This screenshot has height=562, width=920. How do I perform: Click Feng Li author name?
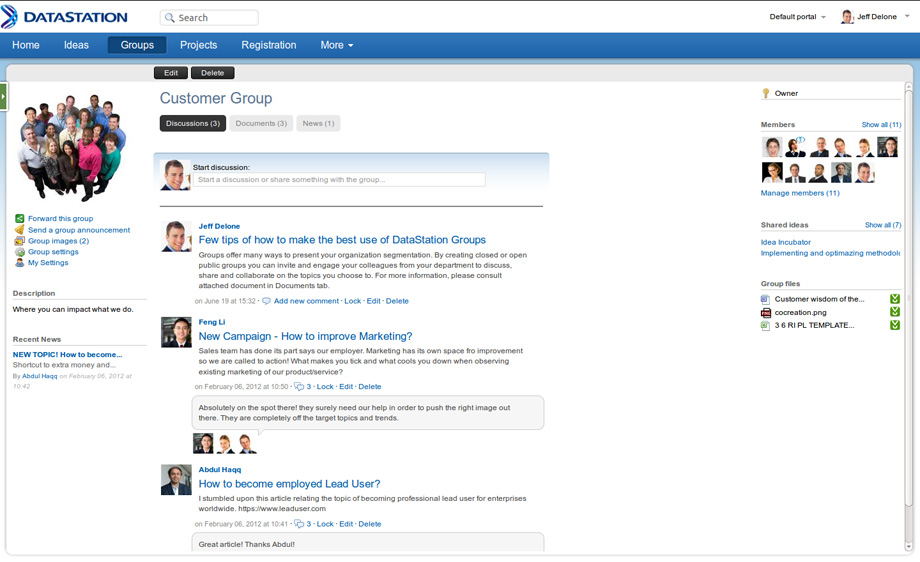[212, 322]
